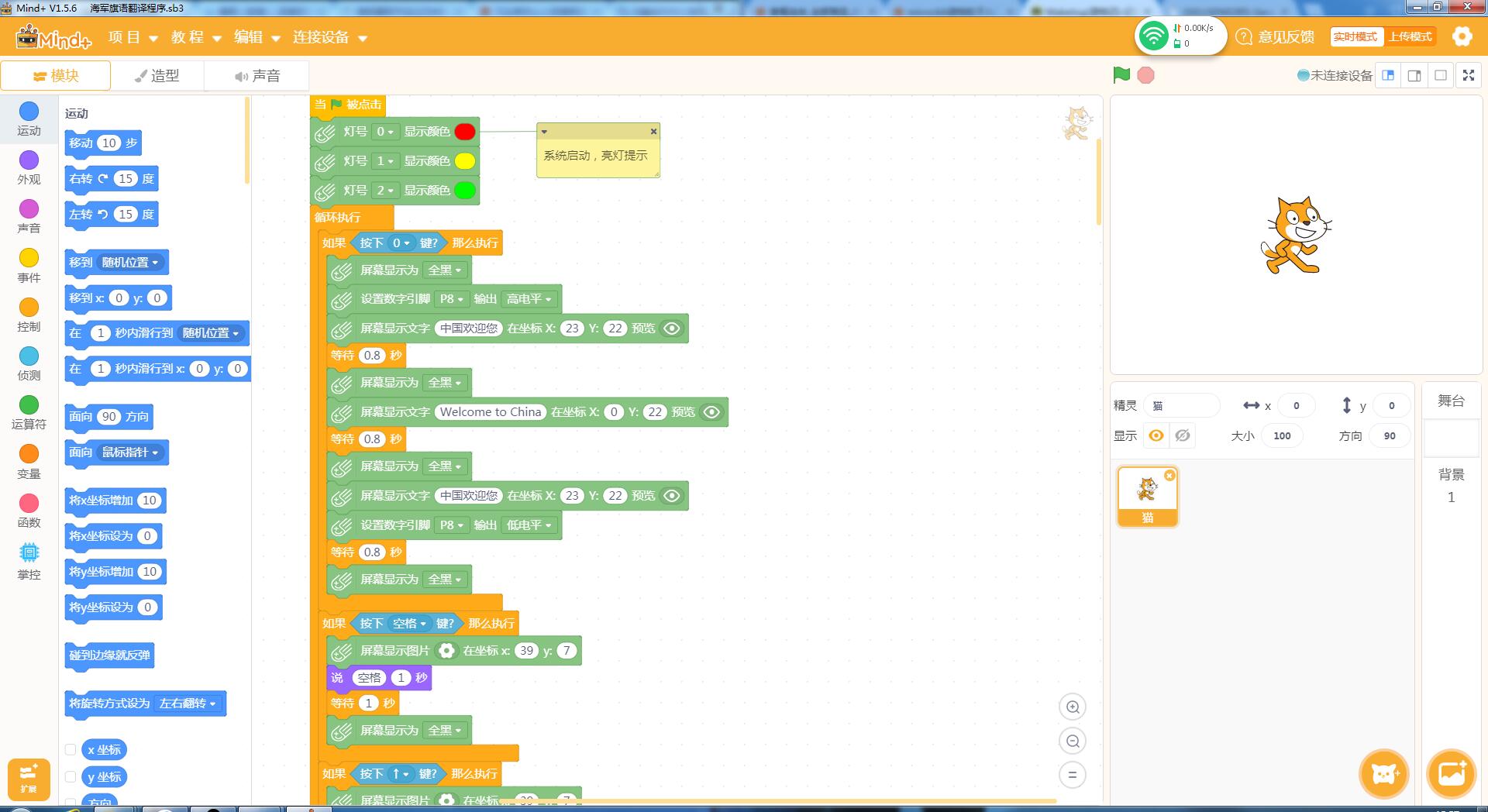Select the 运算符 operators category
Screen dimensions: 1488x812
click(29, 413)
